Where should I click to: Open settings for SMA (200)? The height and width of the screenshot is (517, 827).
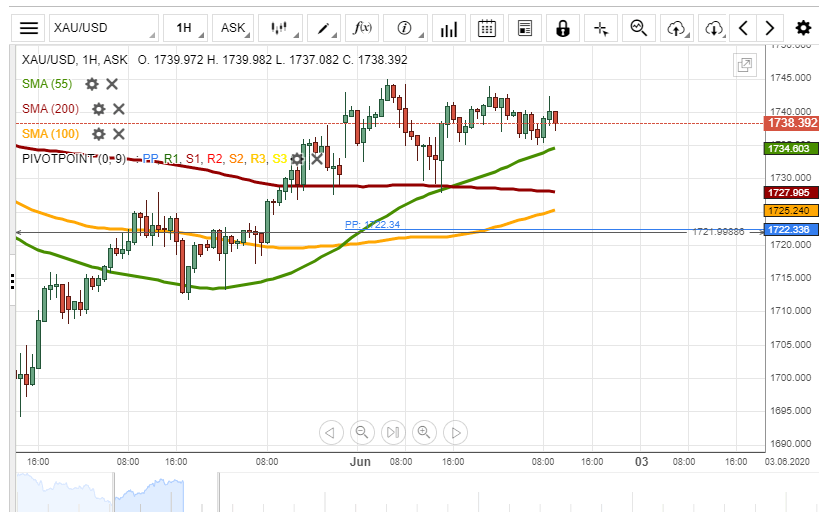pos(98,109)
